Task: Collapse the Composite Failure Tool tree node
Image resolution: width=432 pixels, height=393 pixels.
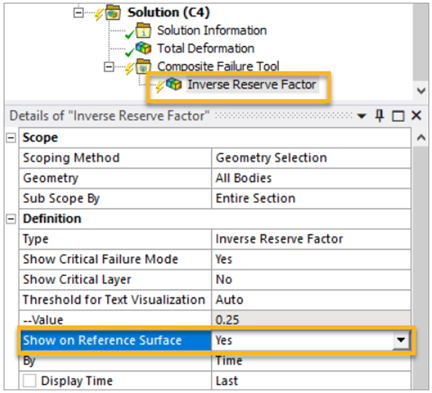Action: [x=109, y=67]
